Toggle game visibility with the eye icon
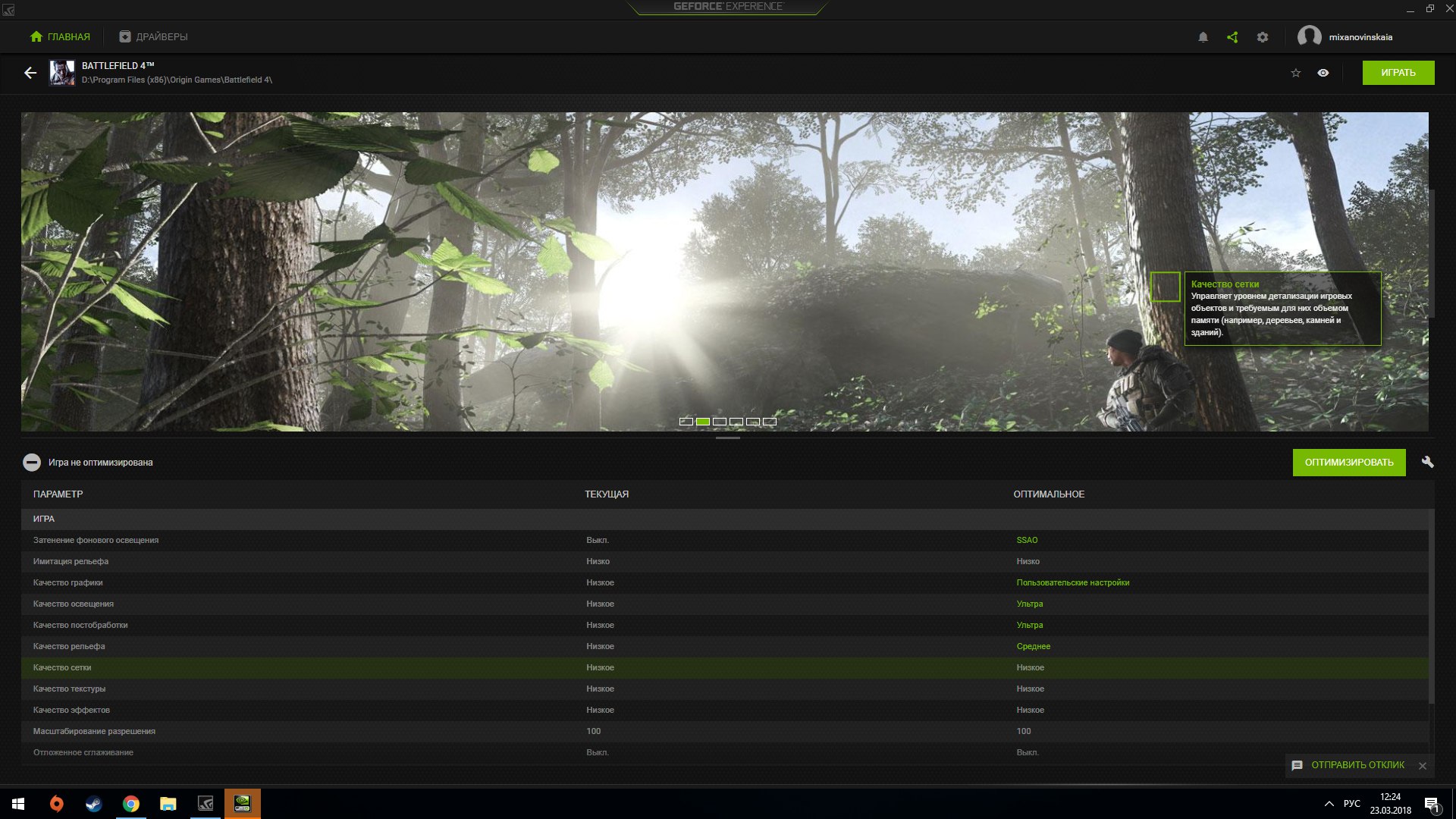Image resolution: width=1456 pixels, height=819 pixels. 1323,73
